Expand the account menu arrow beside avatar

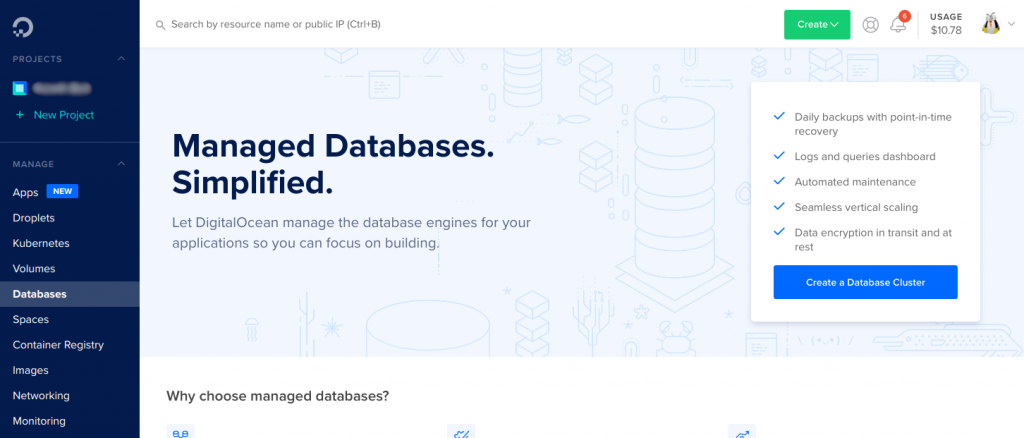click(x=1012, y=24)
